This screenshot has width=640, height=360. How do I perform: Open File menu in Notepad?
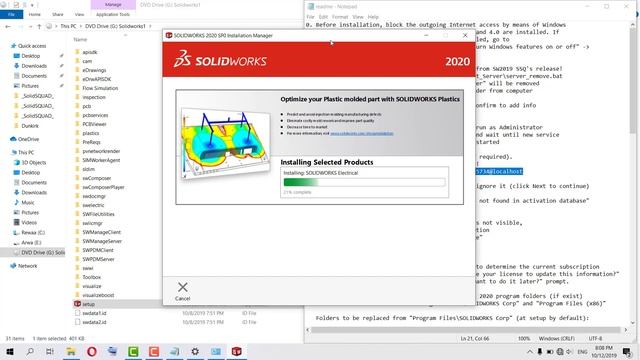310,17
